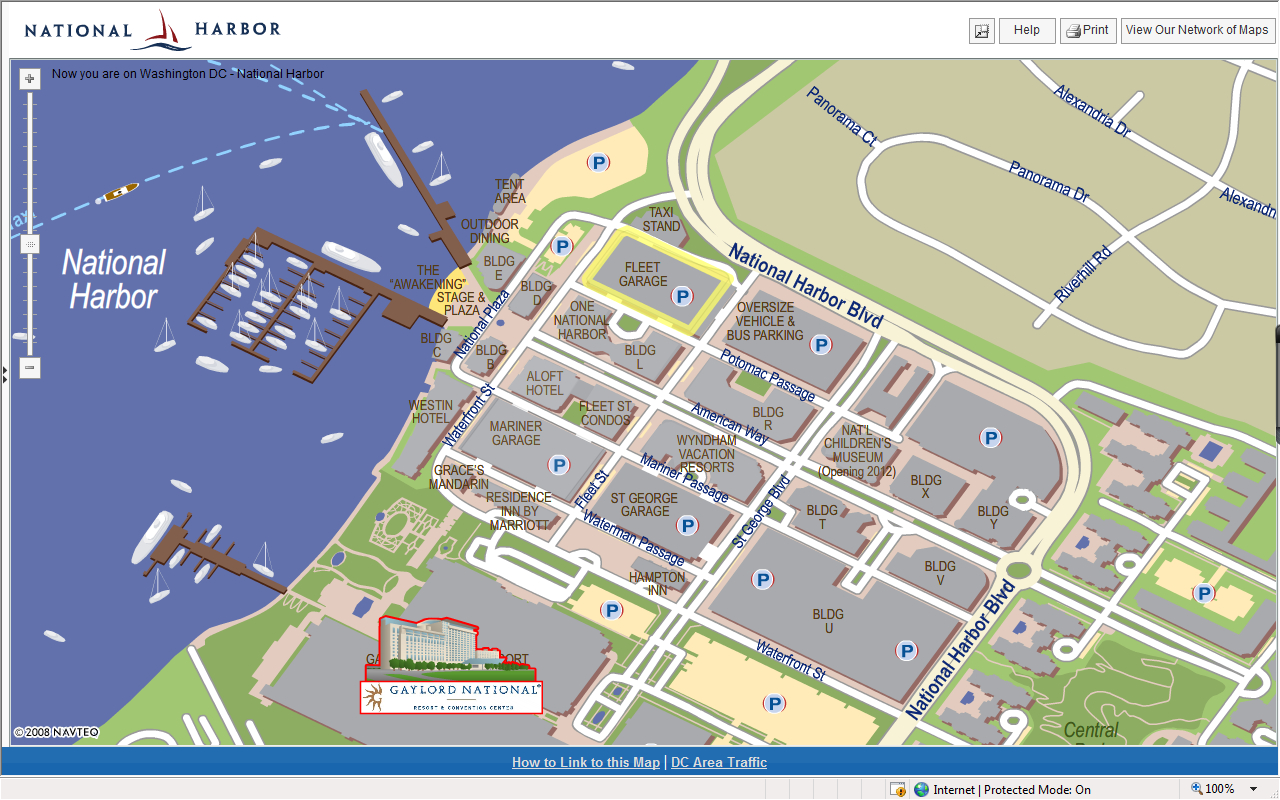Click the Gaylord National resort logo

451,696
